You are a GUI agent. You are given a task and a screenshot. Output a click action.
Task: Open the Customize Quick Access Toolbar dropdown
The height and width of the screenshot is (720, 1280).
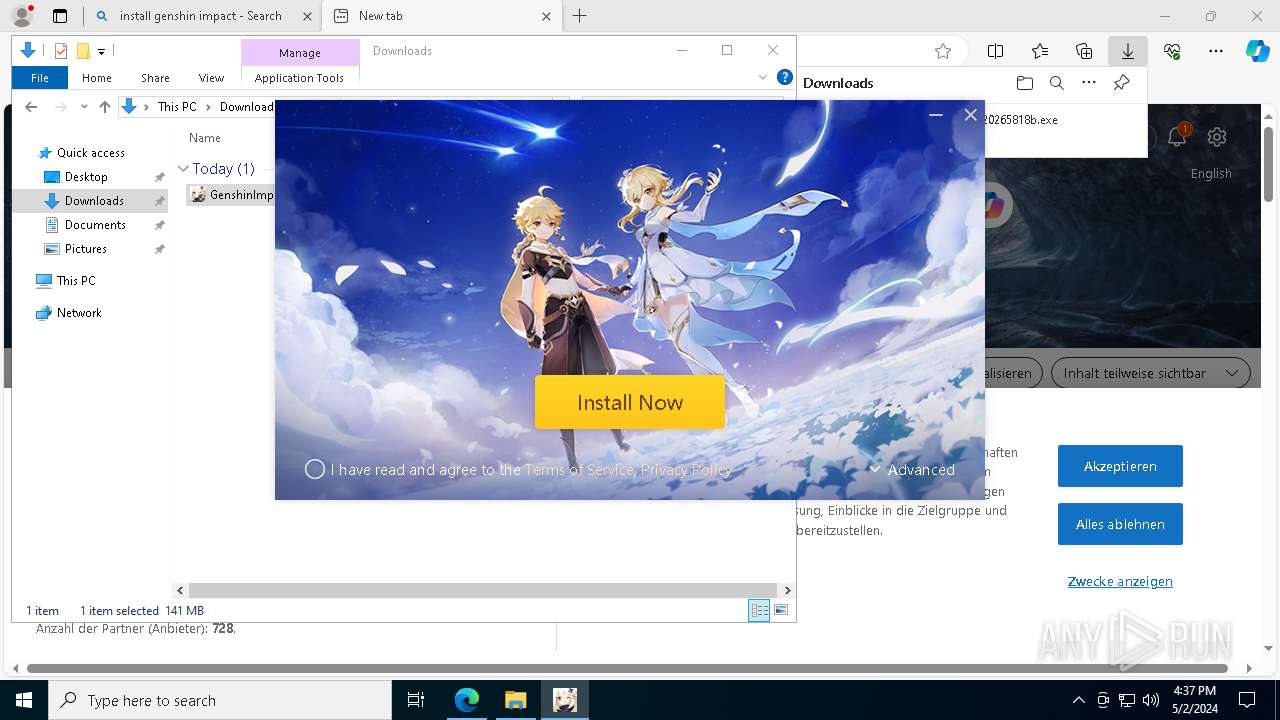[x=102, y=51]
